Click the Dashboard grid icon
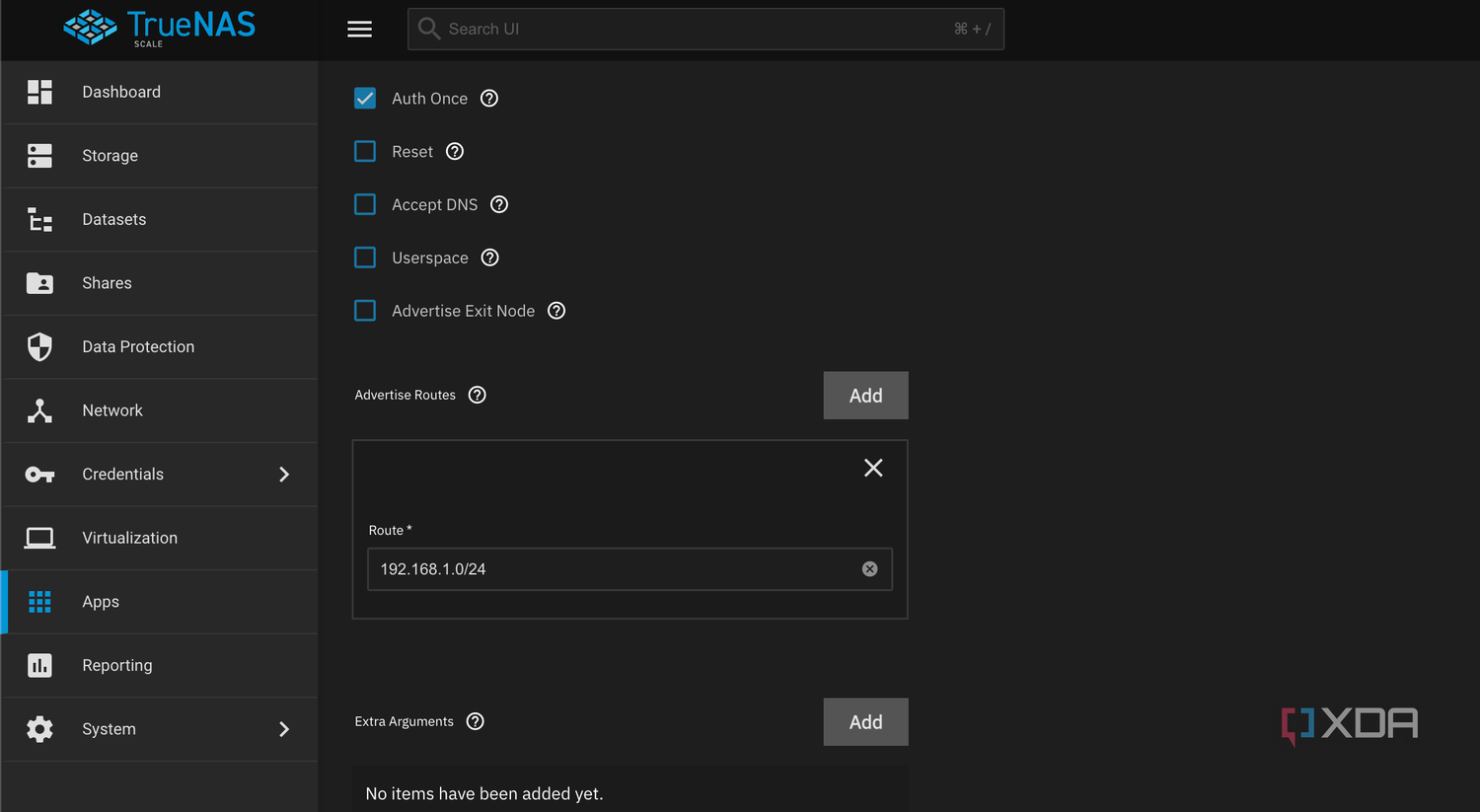Image resolution: width=1480 pixels, height=812 pixels. click(39, 92)
